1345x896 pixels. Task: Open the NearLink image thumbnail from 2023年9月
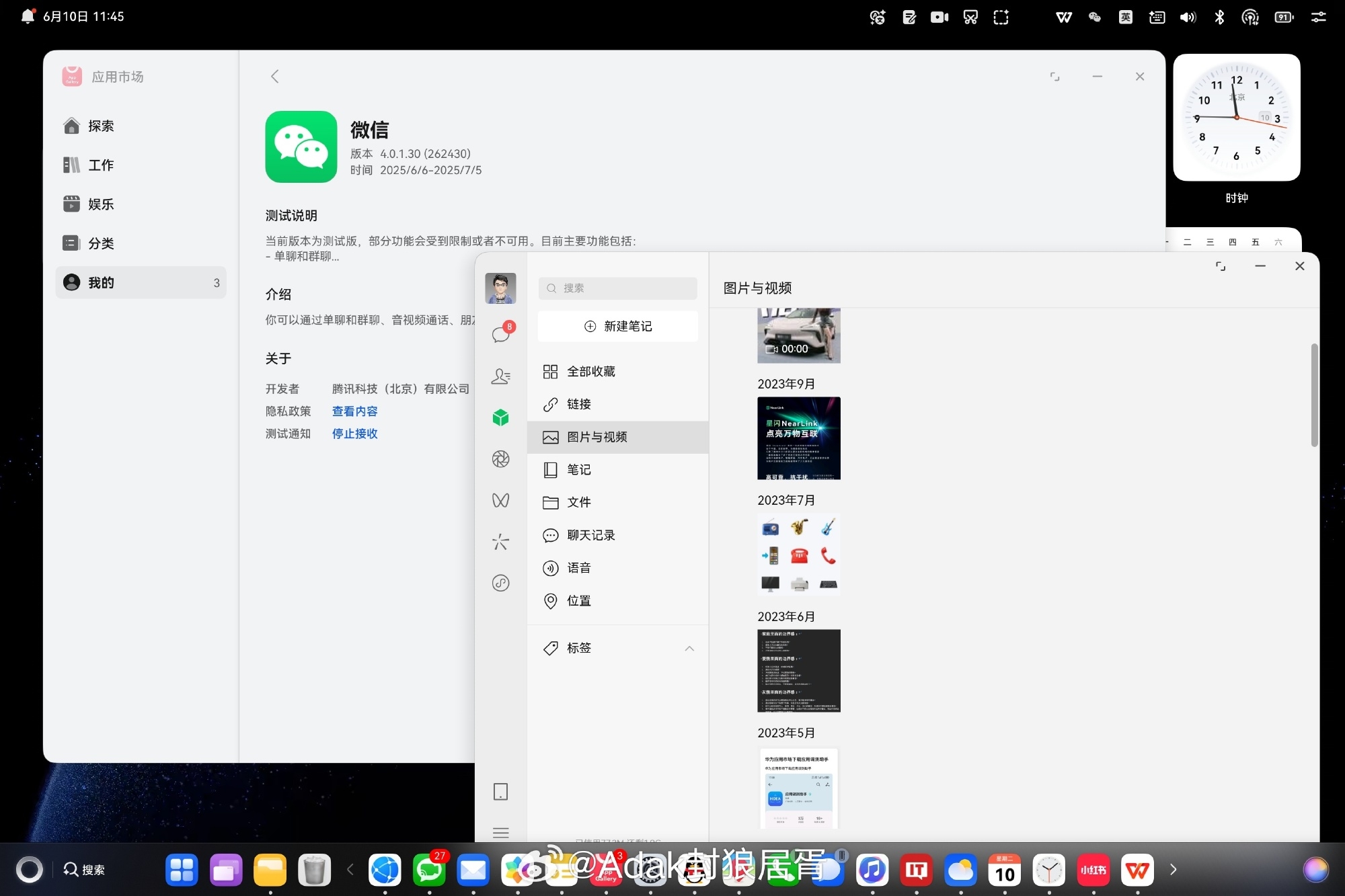point(798,438)
